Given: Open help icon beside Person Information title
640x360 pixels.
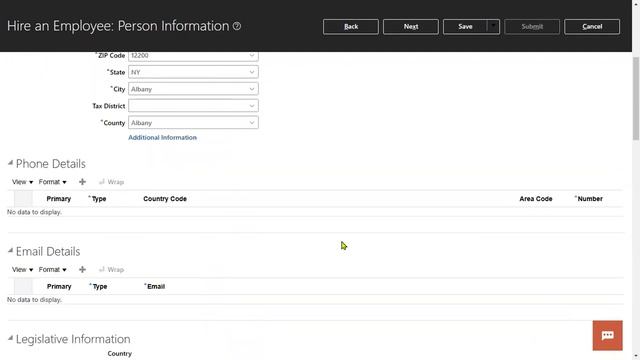Looking at the screenshot, I should (x=237, y=26).
